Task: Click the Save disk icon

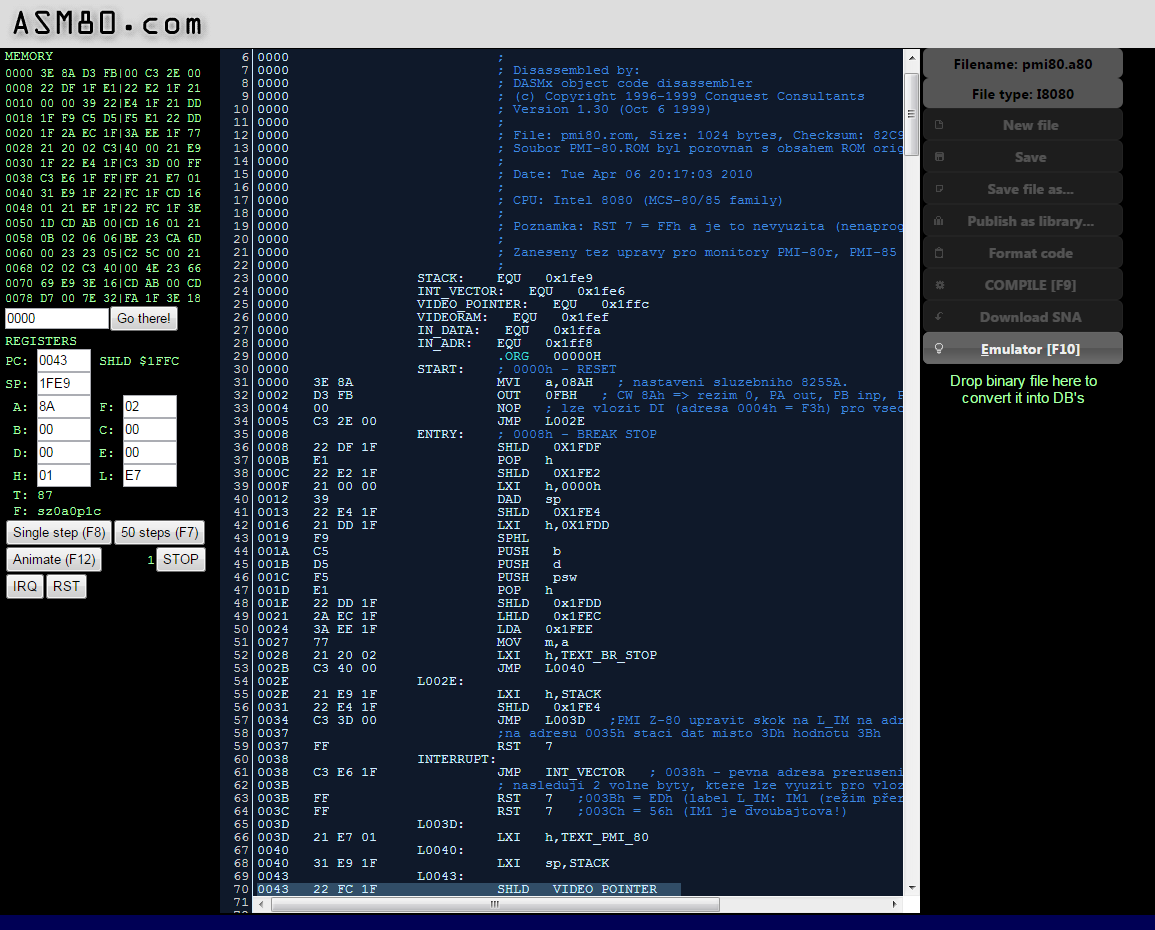Action: pyautogui.click(x=938, y=157)
